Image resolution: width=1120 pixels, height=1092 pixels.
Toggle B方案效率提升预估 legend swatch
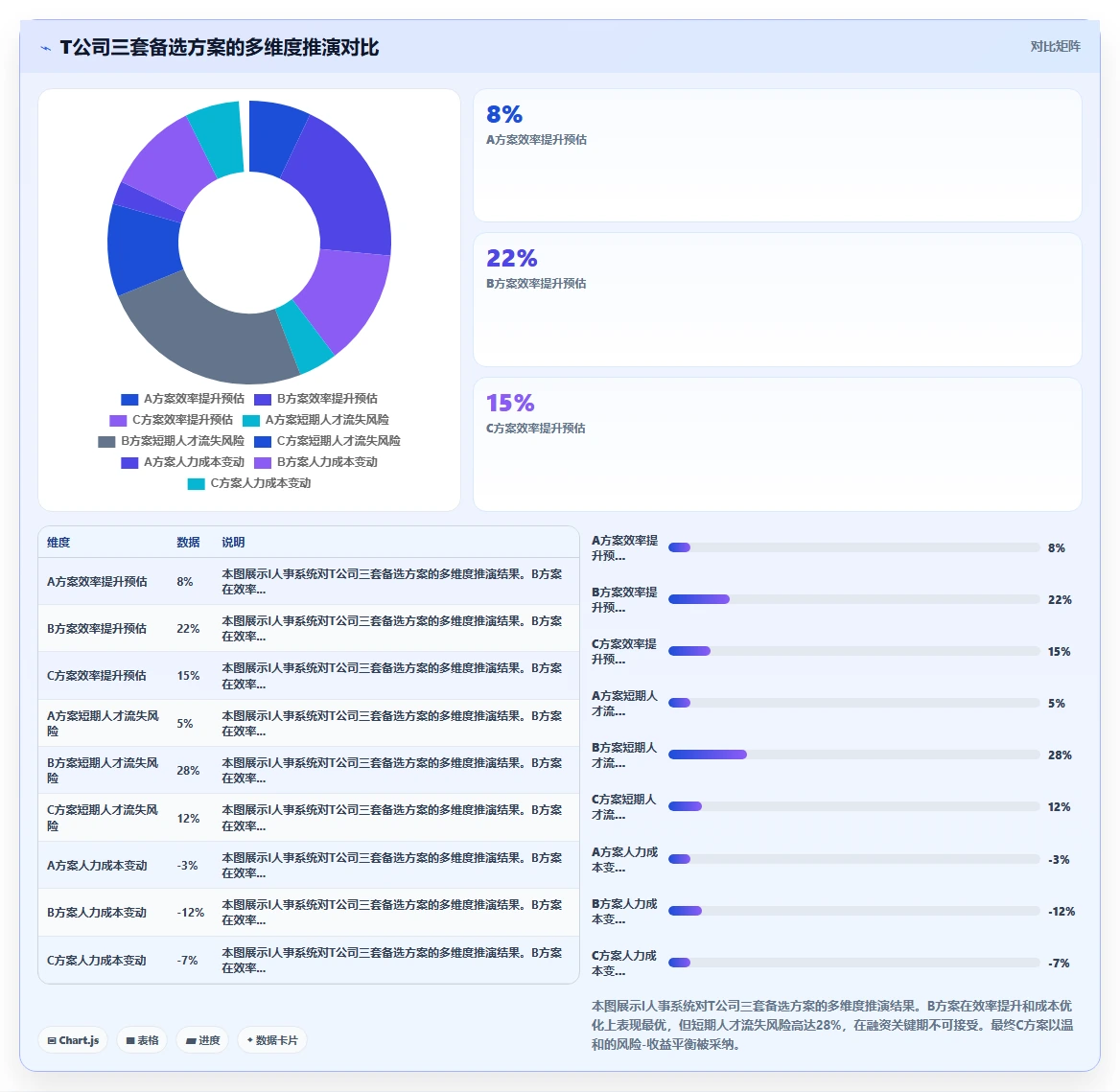coord(263,399)
